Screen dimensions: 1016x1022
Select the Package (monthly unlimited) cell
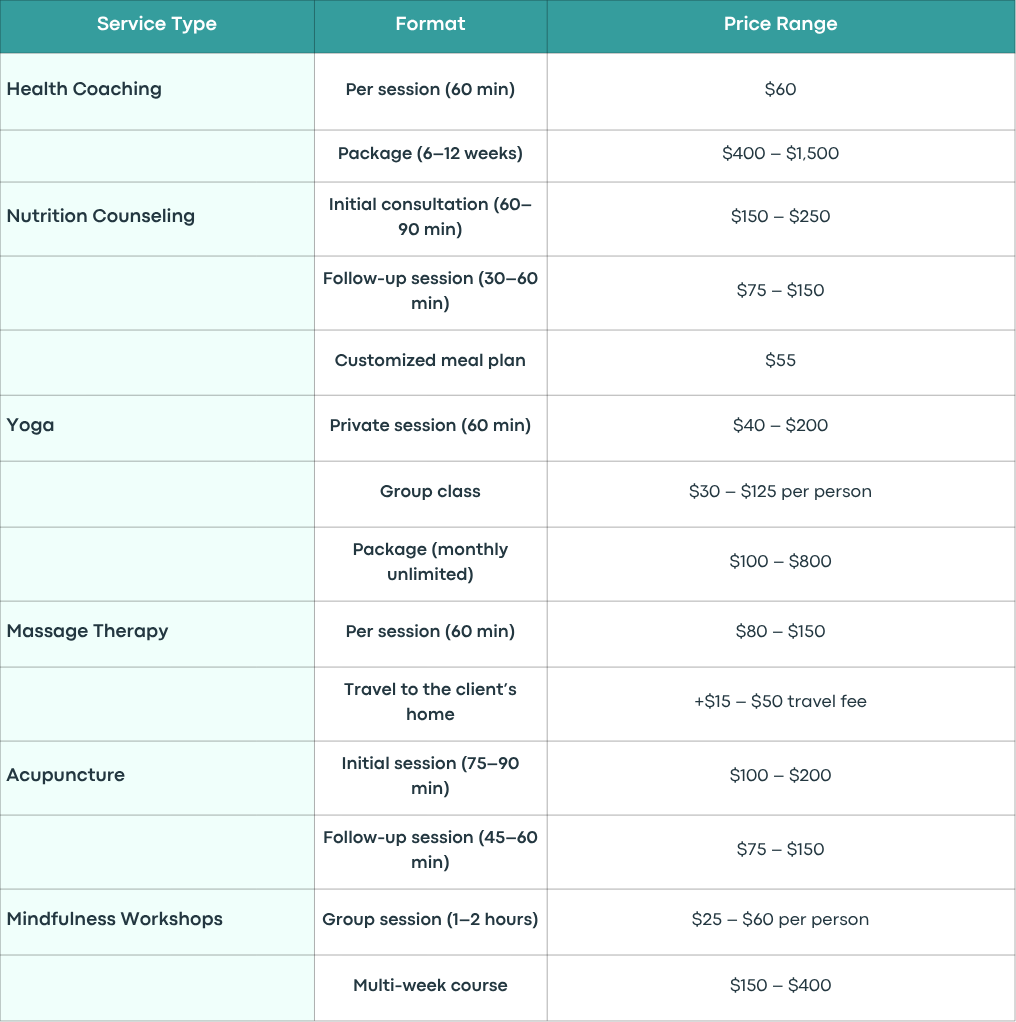[x=430, y=564]
